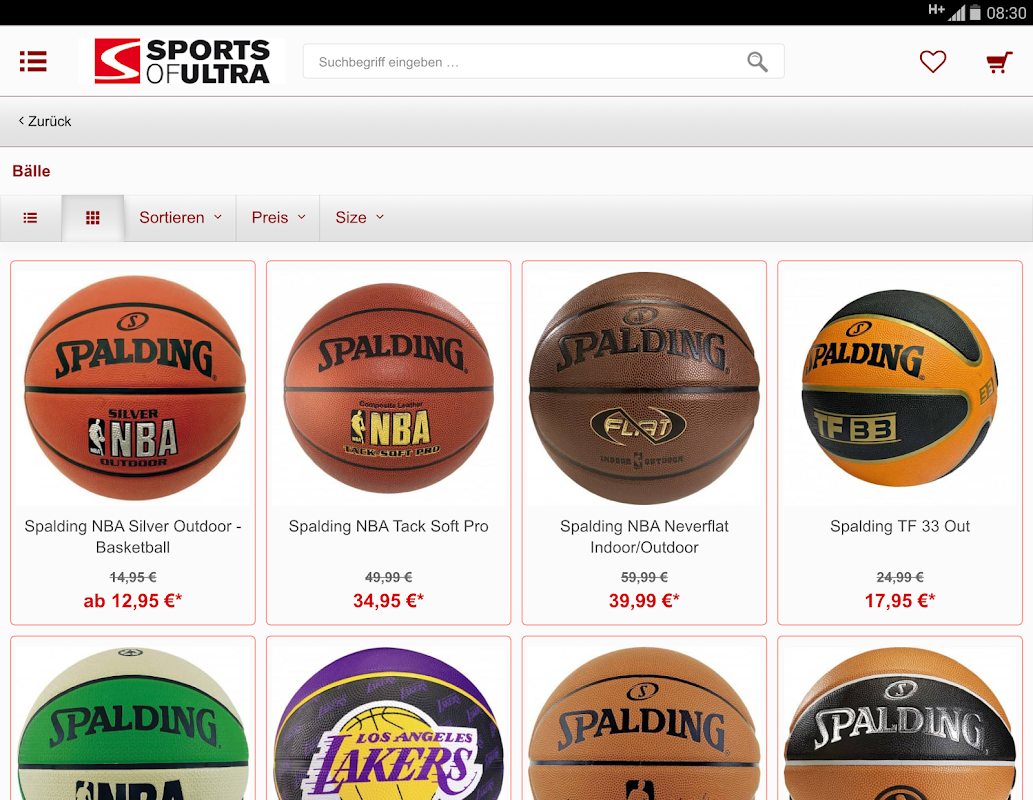Check the battery status icon
The image size is (1033, 800).
pos(975,13)
